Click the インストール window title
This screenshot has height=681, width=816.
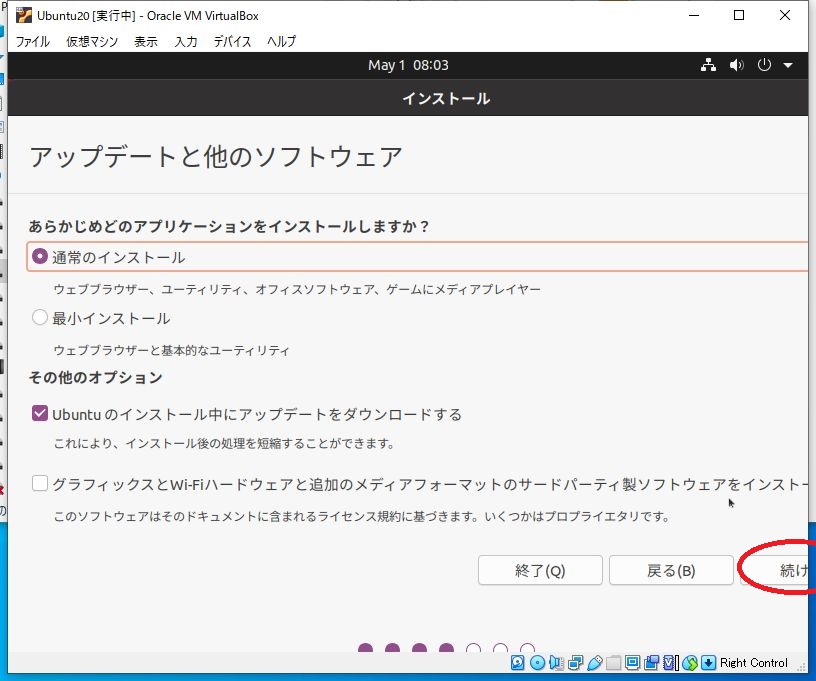446,98
